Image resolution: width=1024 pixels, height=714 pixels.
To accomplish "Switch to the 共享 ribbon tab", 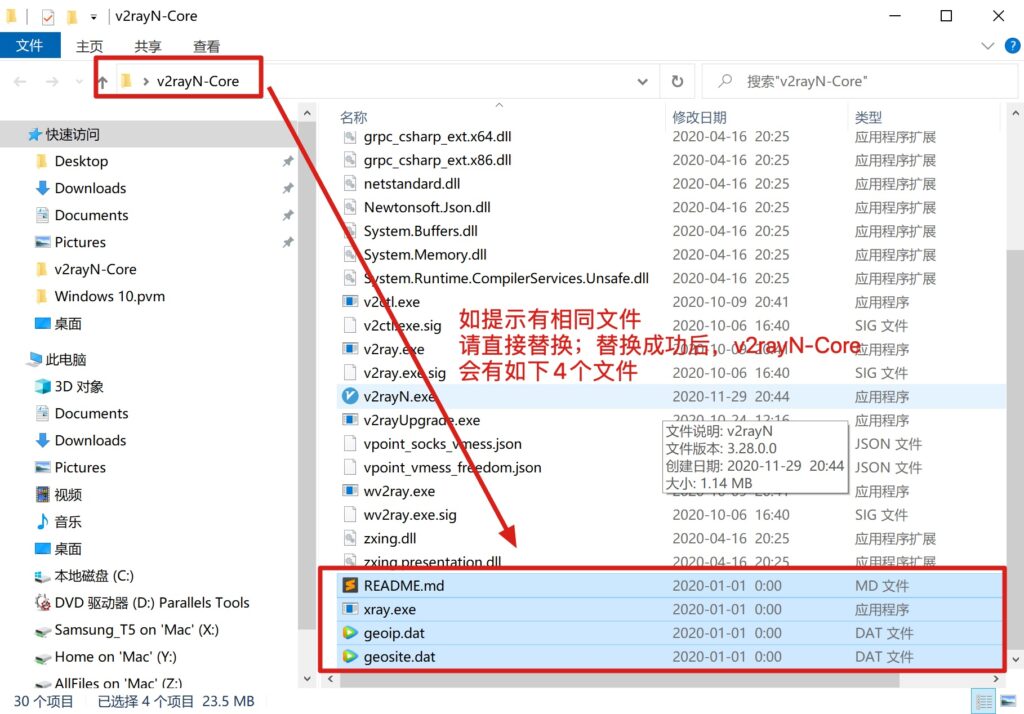I will pyautogui.click(x=148, y=46).
